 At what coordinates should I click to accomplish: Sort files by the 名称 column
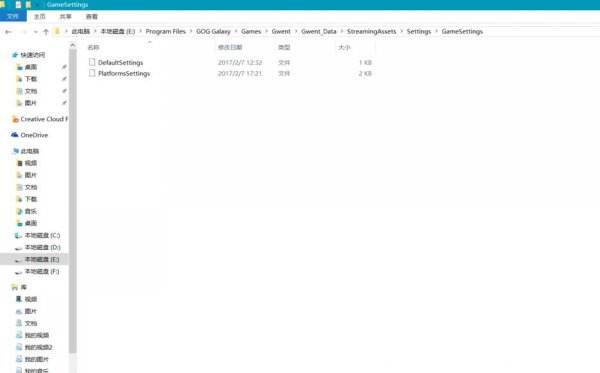[x=93, y=47]
